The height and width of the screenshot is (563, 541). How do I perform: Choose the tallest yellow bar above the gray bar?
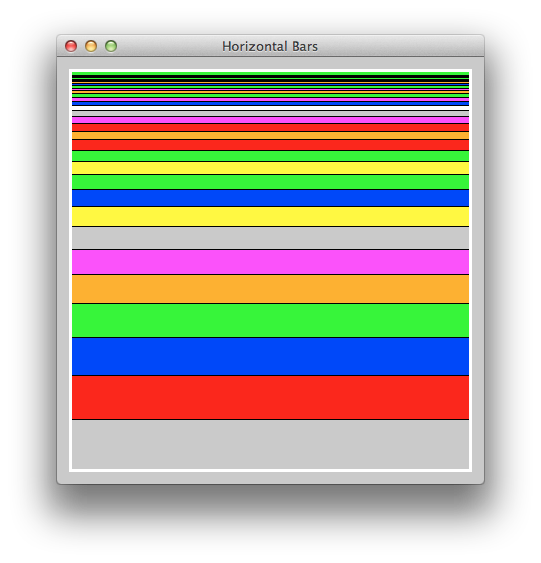coord(270,217)
